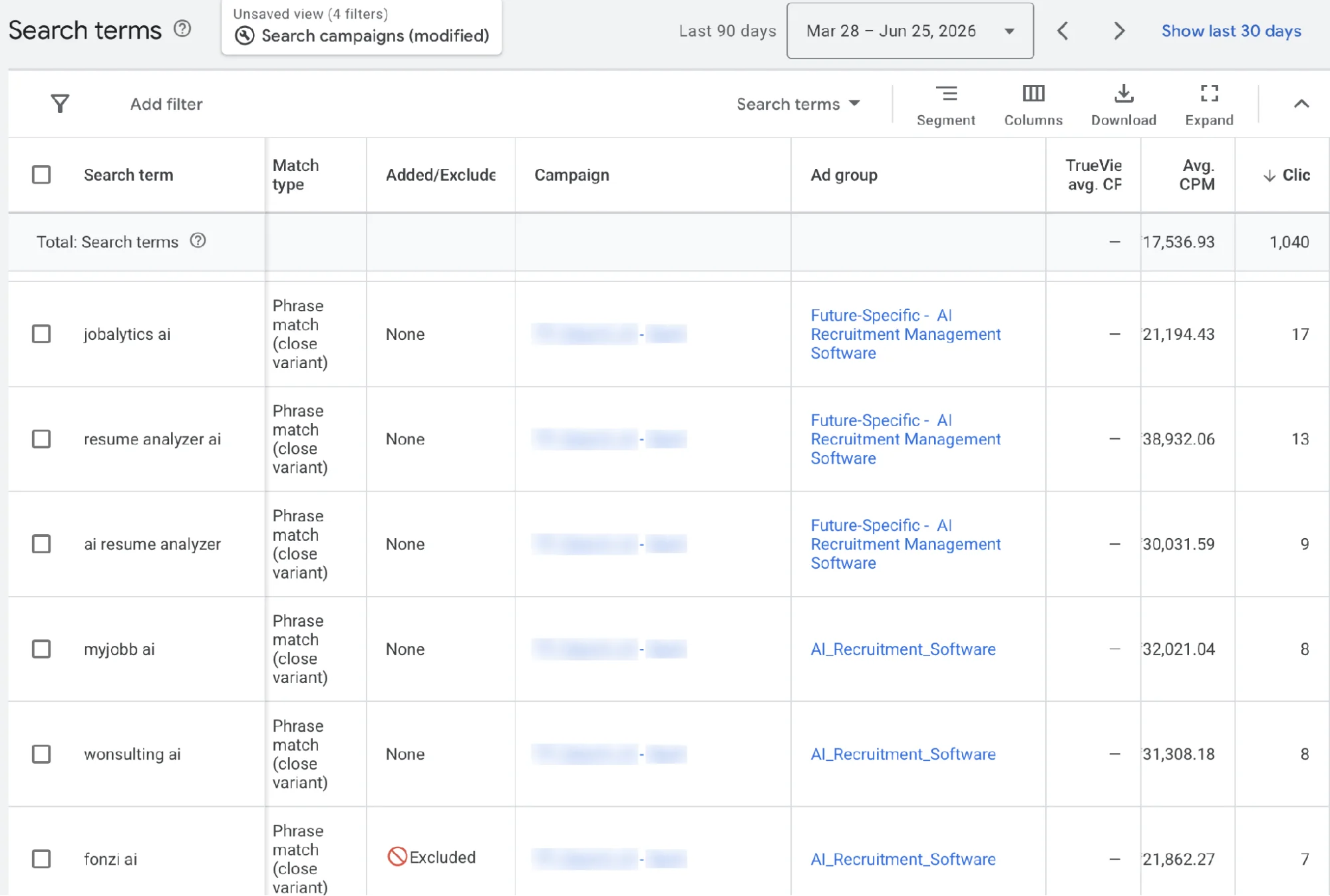Collapse the toolbar with the up chevron
This screenshot has height=896, width=1330.
pyautogui.click(x=1301, y=104)
